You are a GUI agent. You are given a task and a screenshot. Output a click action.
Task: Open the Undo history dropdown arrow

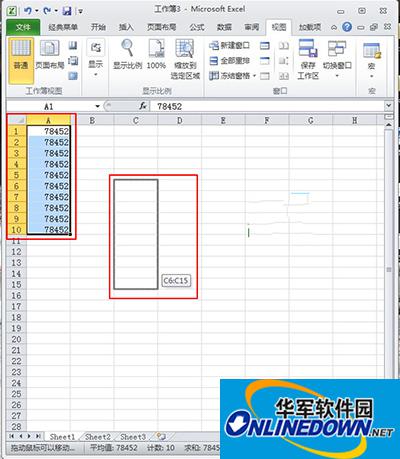tap(37, 11)
